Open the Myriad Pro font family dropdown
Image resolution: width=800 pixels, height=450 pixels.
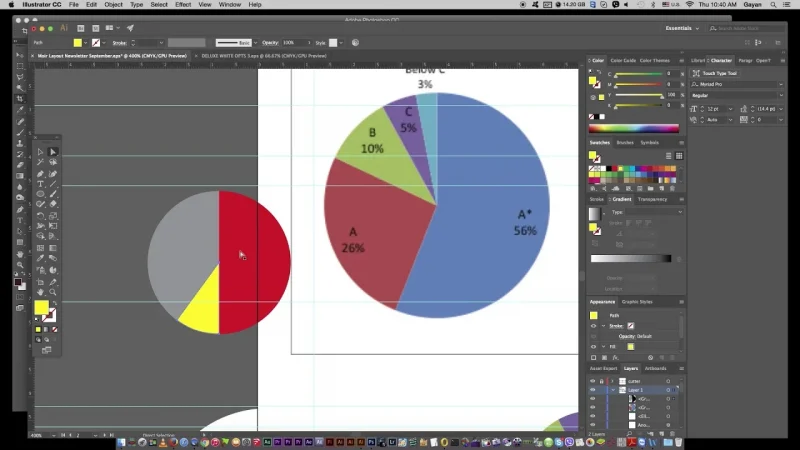[735, 84]
